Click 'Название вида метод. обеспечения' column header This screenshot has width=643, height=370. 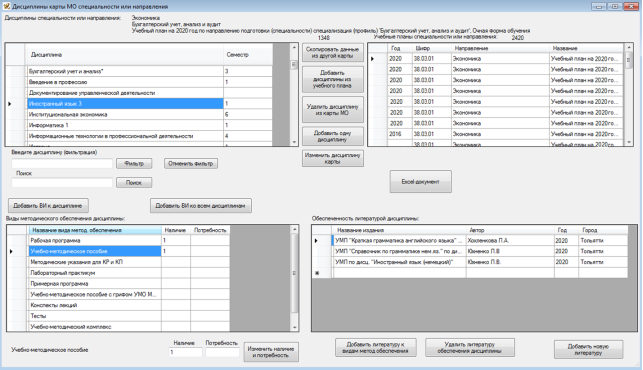[95, 230]
